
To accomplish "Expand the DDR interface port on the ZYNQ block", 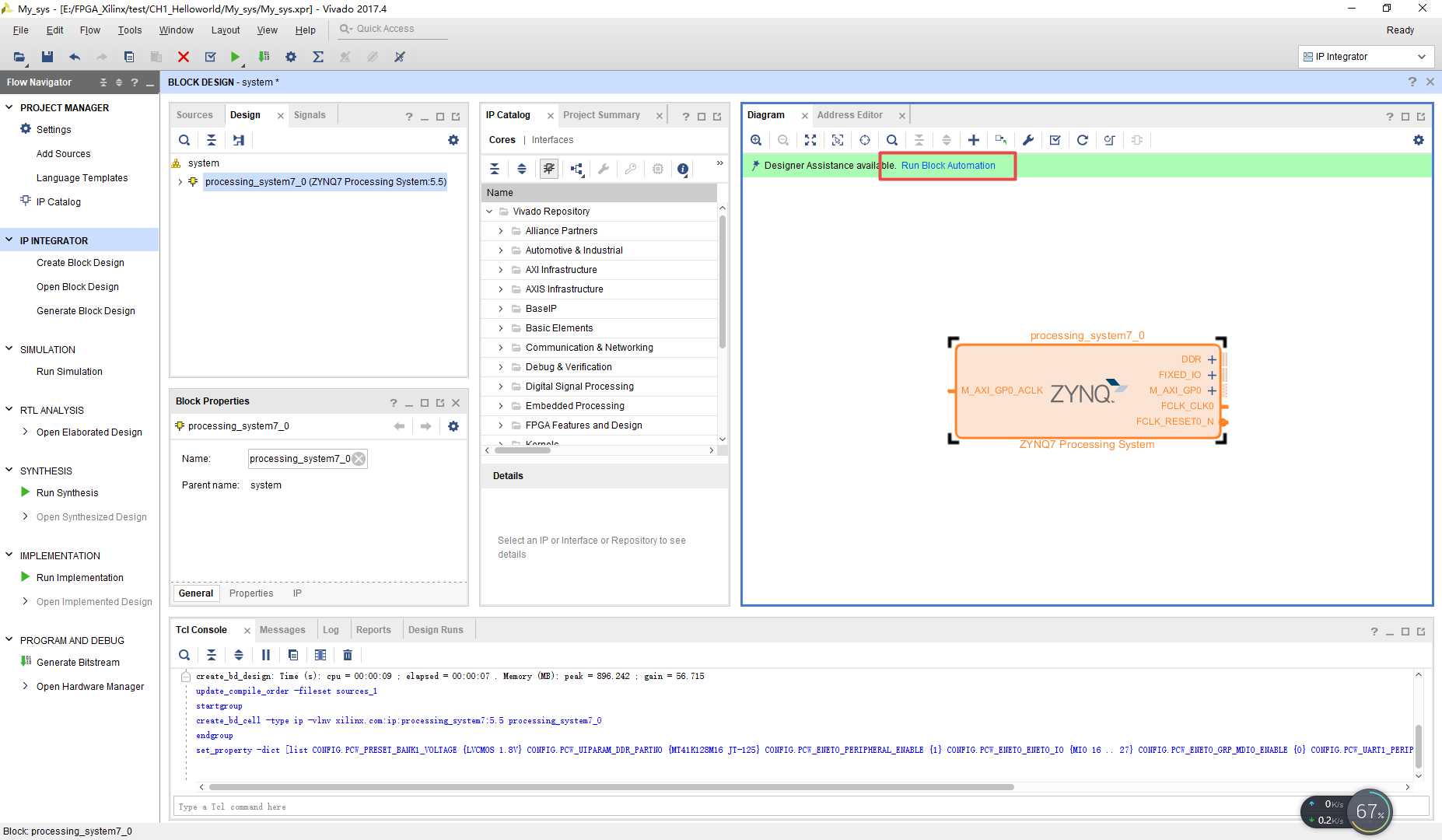I will click(x=1212, y=359).
